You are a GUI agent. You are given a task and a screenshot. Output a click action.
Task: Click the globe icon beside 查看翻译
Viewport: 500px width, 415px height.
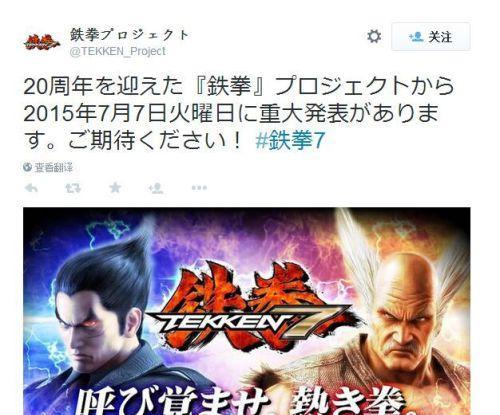tap(27, 167)
